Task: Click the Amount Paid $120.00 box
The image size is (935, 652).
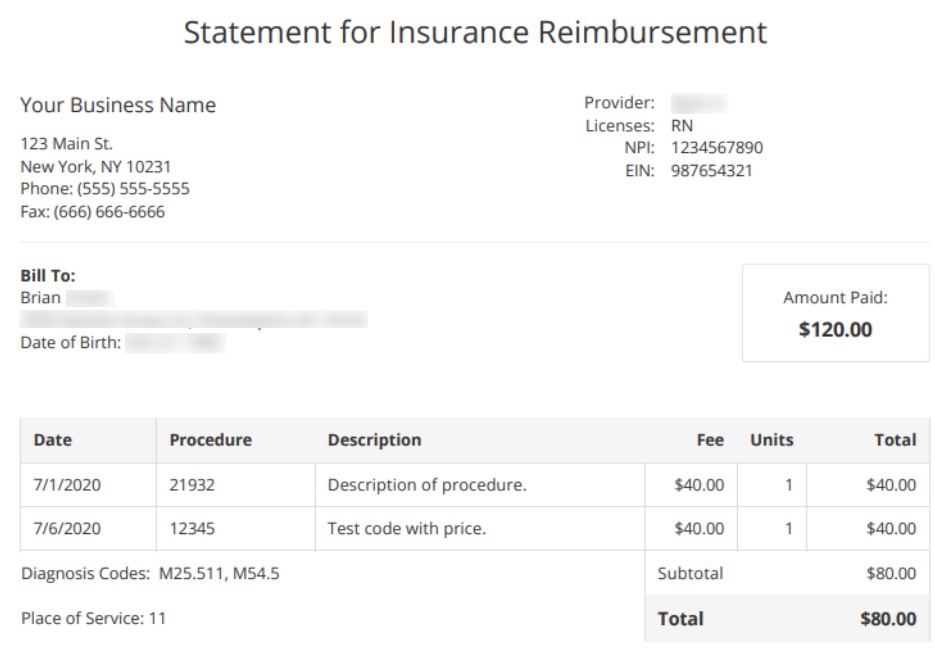Action: tap(835, 313)
